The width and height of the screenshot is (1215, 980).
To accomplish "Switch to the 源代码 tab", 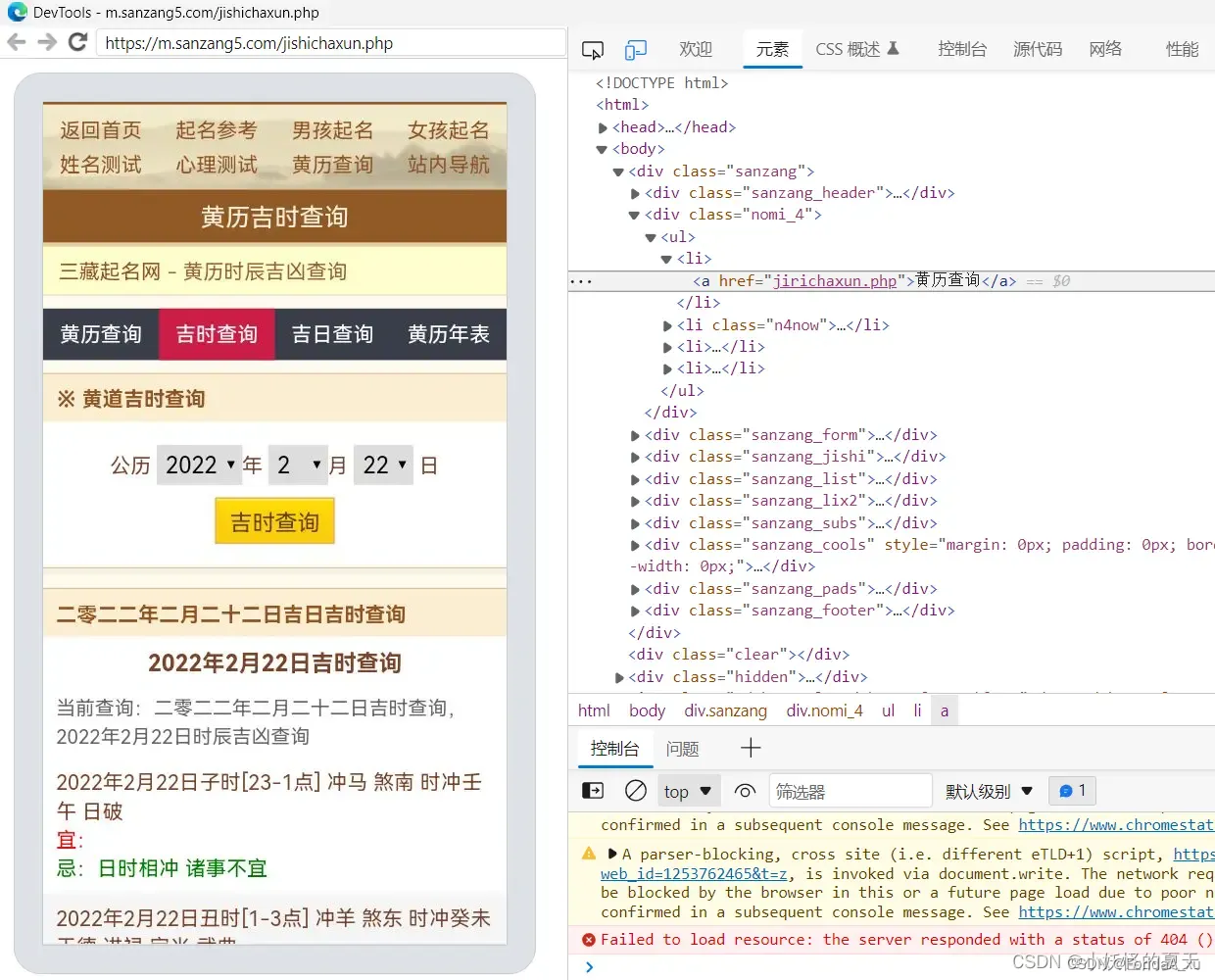I will (x=1037, y=49).
